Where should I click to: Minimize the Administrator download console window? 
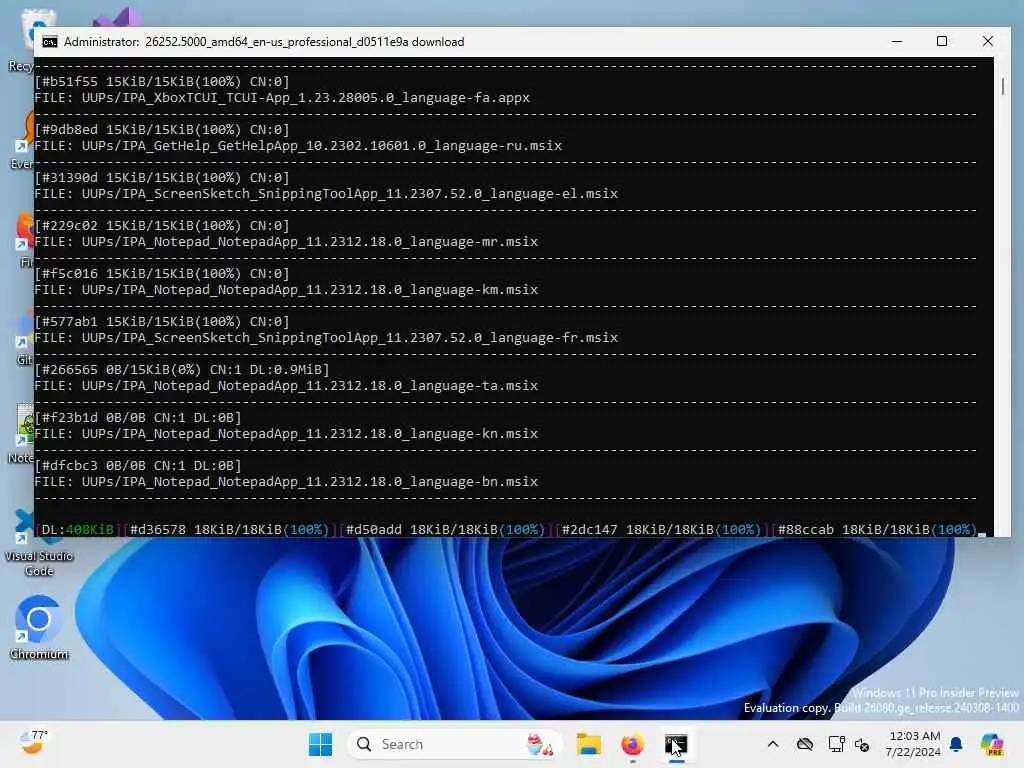pos(897,41)
